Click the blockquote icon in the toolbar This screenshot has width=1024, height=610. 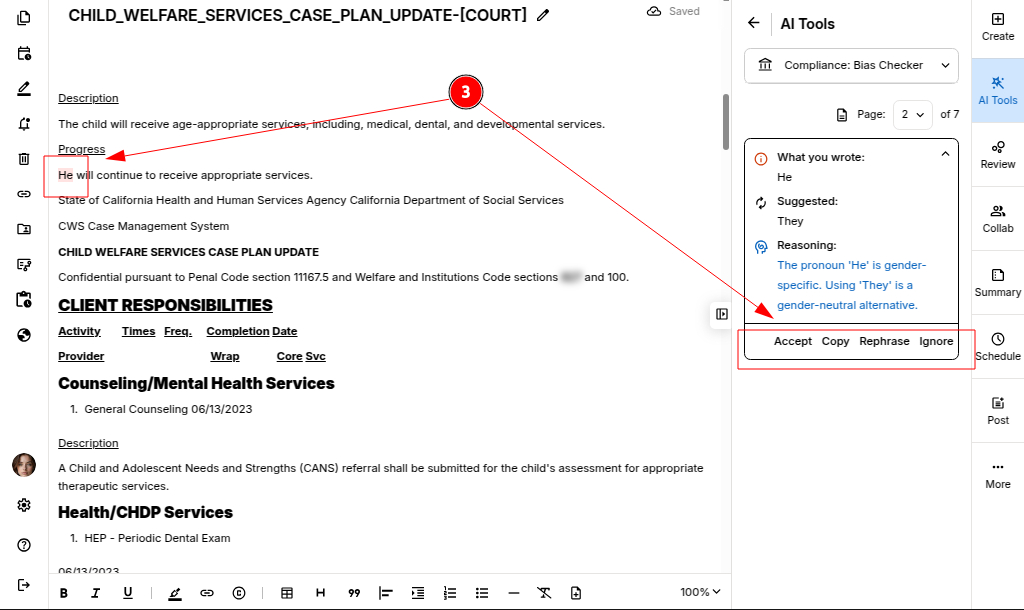(x=354, y=593)
